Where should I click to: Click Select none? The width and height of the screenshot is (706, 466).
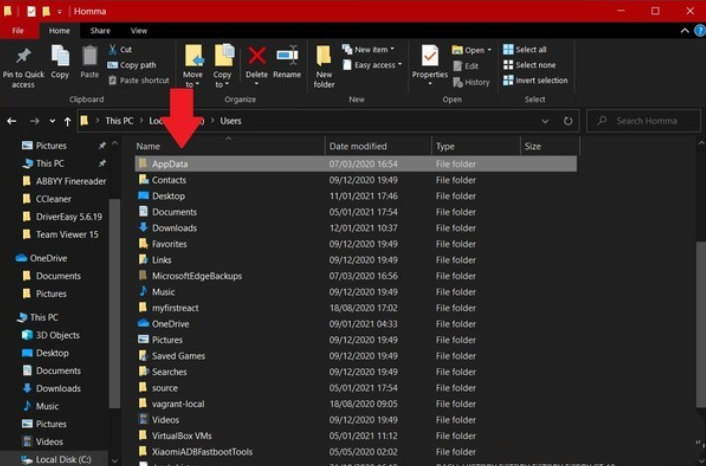530,65
